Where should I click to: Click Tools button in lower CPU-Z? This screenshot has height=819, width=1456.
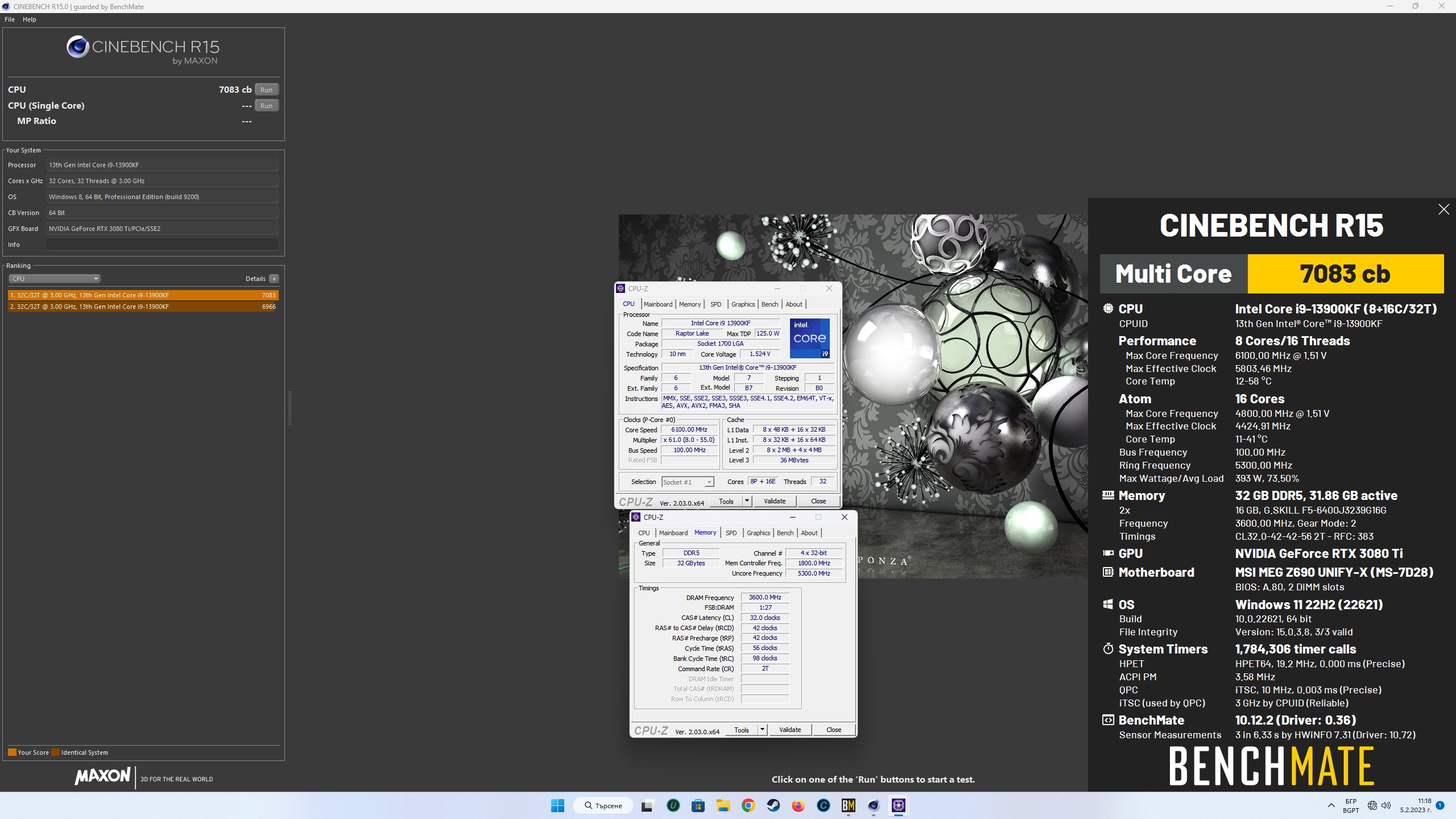pos(742,730)
